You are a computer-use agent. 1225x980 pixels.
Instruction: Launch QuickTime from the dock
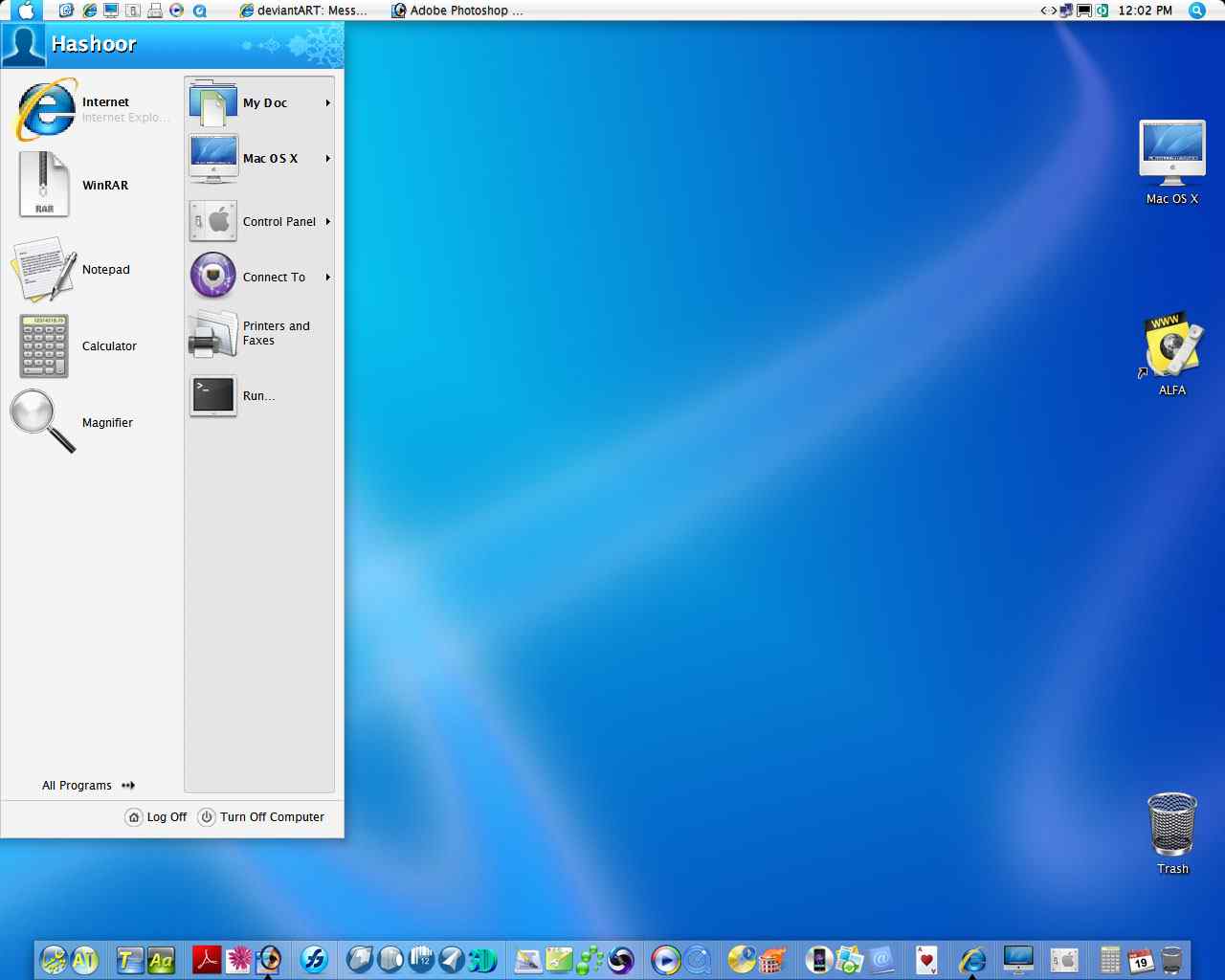[698, 959]
